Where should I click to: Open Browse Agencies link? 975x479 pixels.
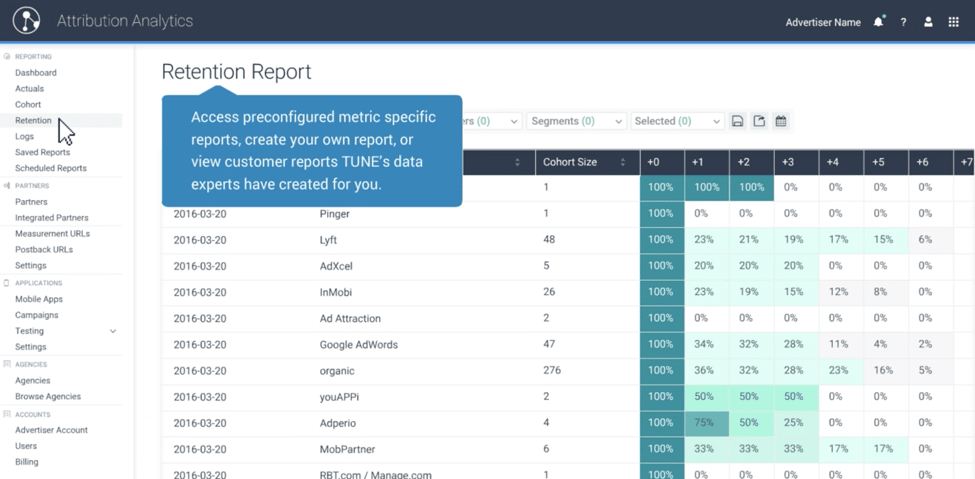point(48,397)
